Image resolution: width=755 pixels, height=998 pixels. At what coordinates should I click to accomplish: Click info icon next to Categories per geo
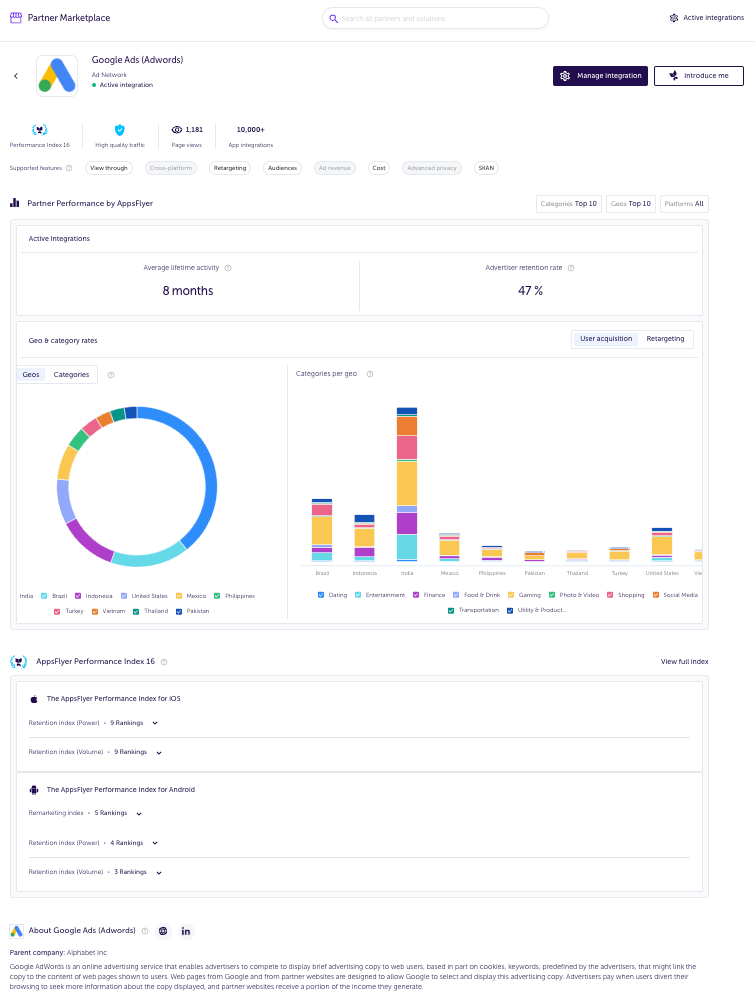tap(370, 374)
